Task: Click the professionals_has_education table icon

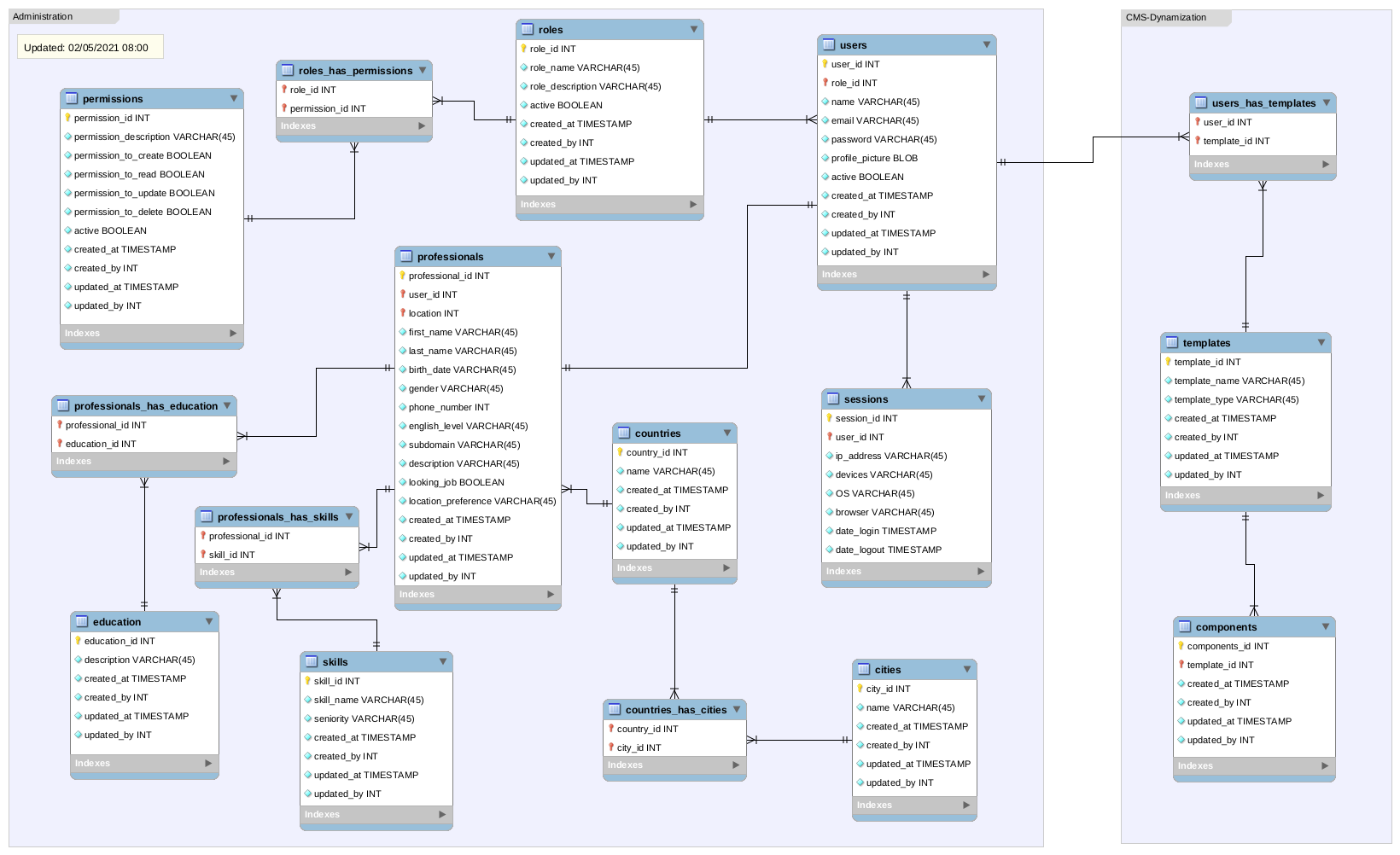Action: [63, 406]
